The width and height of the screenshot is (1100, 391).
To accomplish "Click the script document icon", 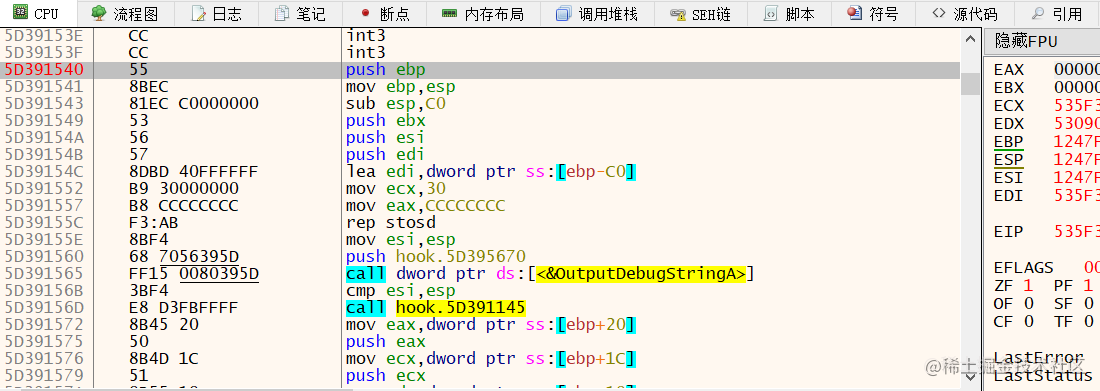I will pyautogui.click(x=770, y=13).
